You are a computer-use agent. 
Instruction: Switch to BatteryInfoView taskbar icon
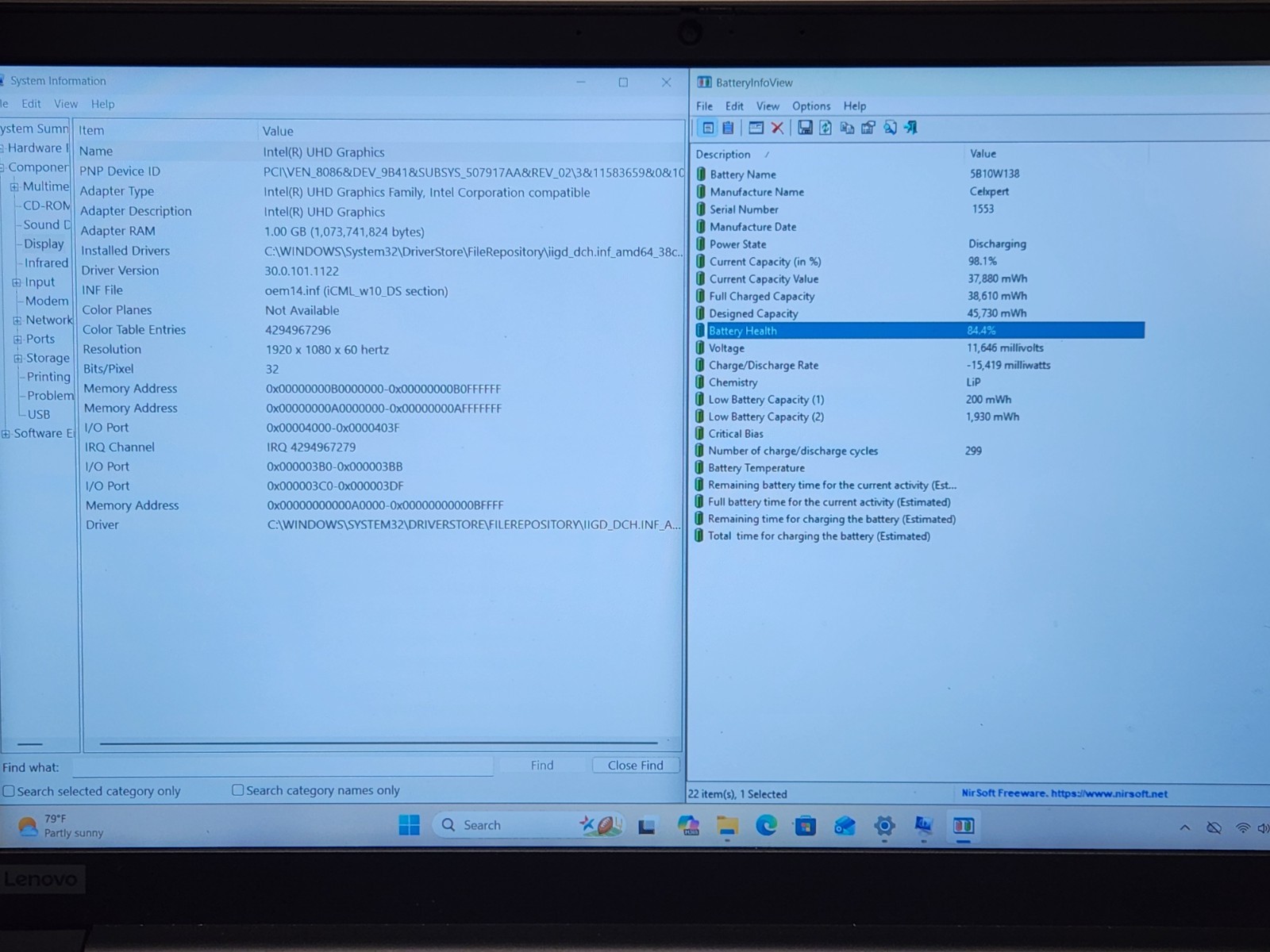[x=964, y=826]
